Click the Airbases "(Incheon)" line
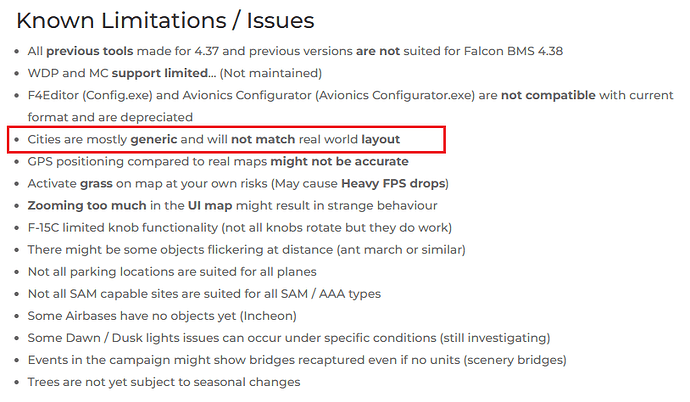This screenshot has height=402, width=690. point(162,316)
